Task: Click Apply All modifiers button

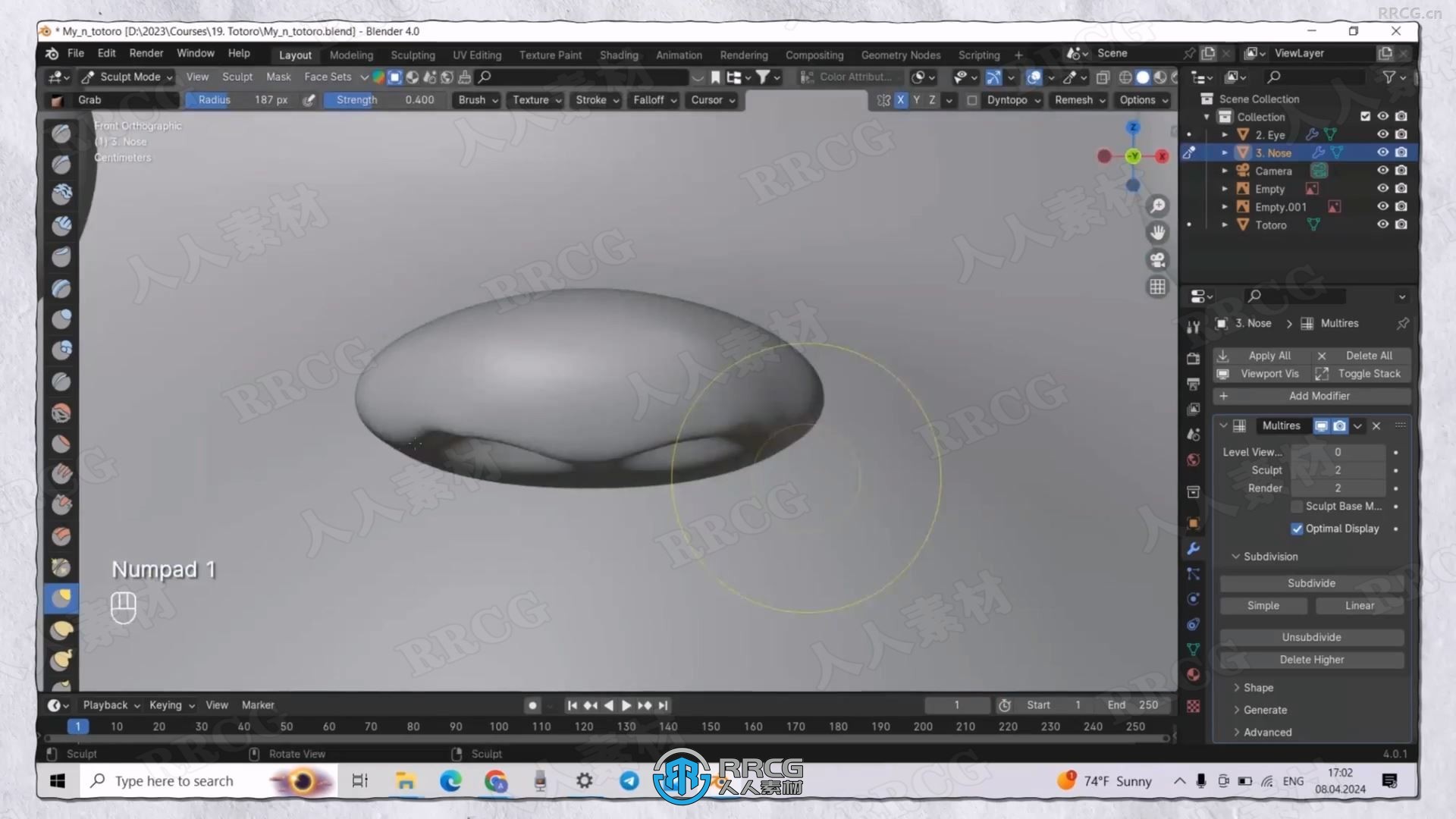Action: coord(1261,356)
